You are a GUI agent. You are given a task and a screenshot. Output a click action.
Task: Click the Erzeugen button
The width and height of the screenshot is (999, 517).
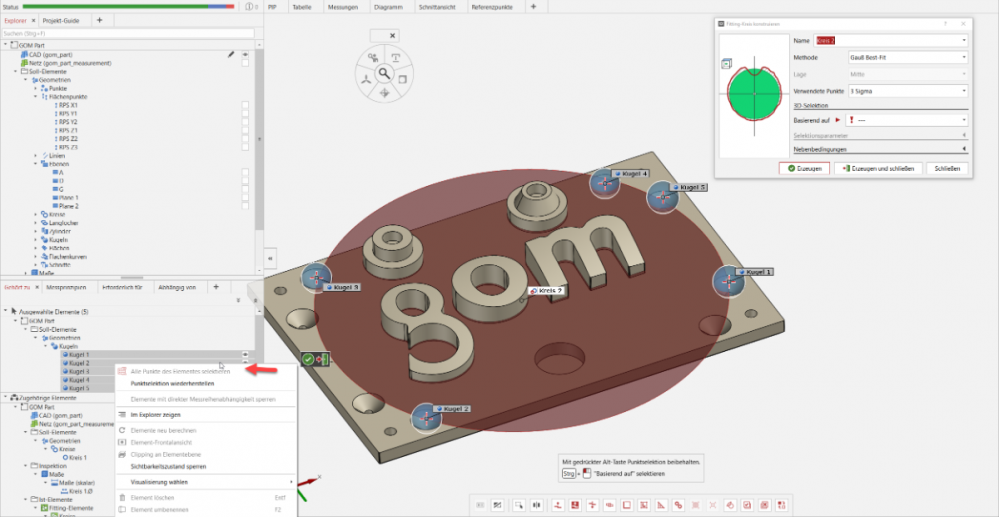click(x=805, y=168)
